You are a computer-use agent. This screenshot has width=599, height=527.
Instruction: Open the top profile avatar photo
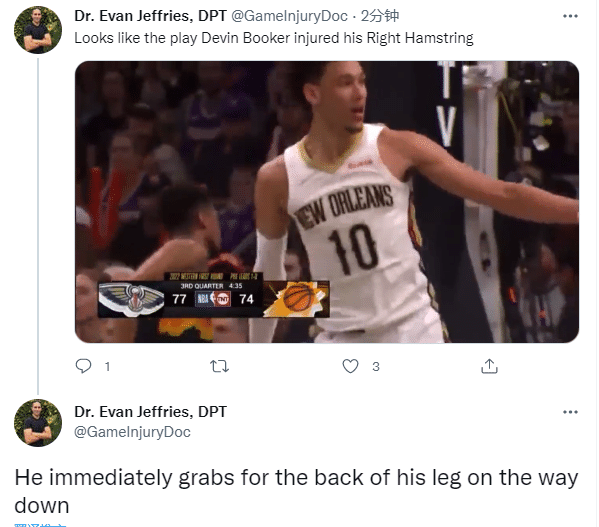[38, 30]
